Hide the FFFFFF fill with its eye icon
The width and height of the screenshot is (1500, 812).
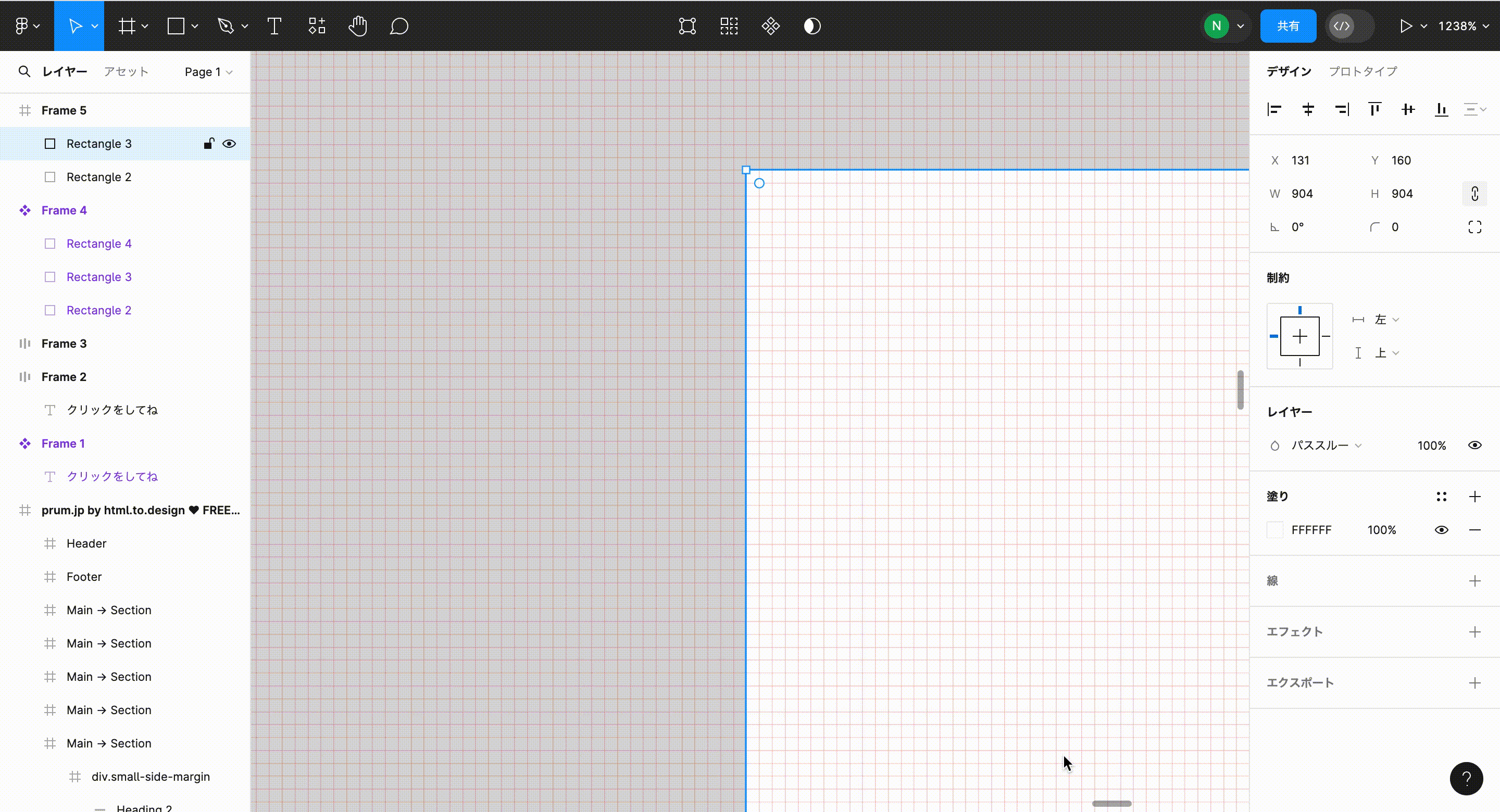coord(1441,530)
